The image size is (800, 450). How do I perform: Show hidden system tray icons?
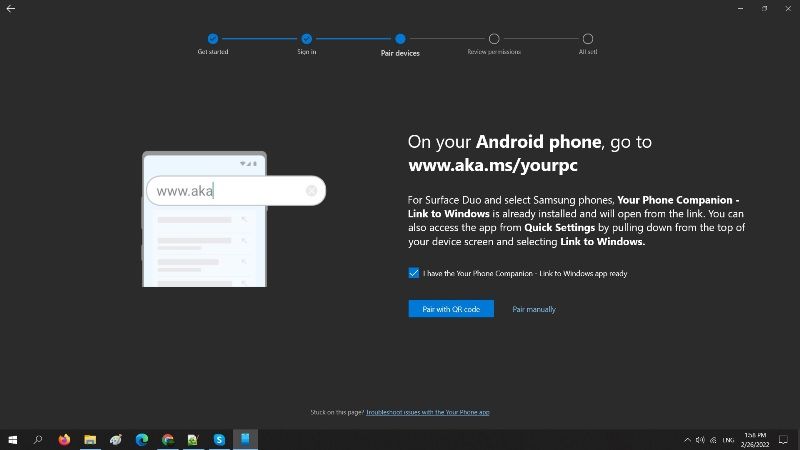coord(687,440)
